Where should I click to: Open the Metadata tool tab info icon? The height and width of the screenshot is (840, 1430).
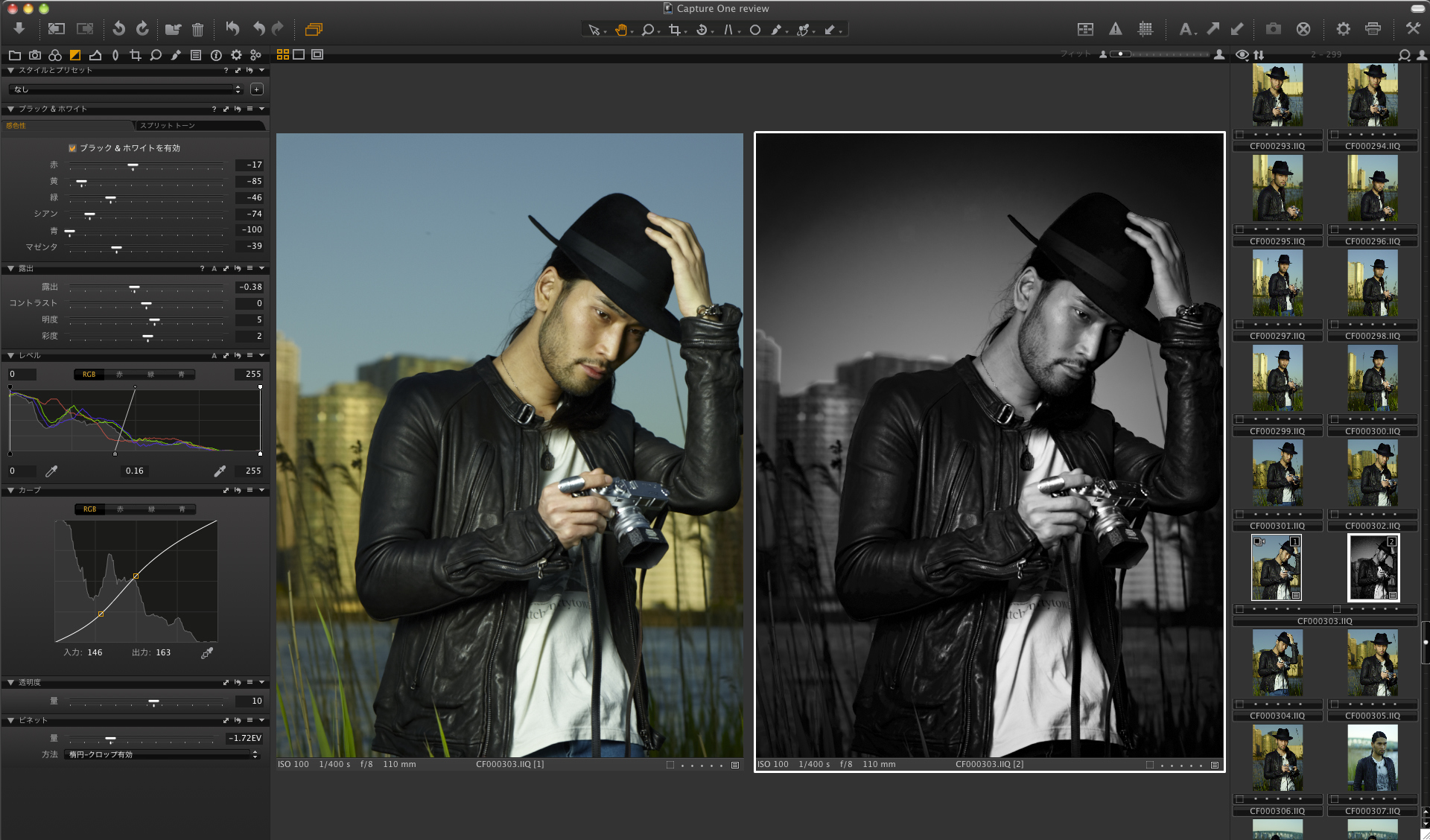click(216, 55)
